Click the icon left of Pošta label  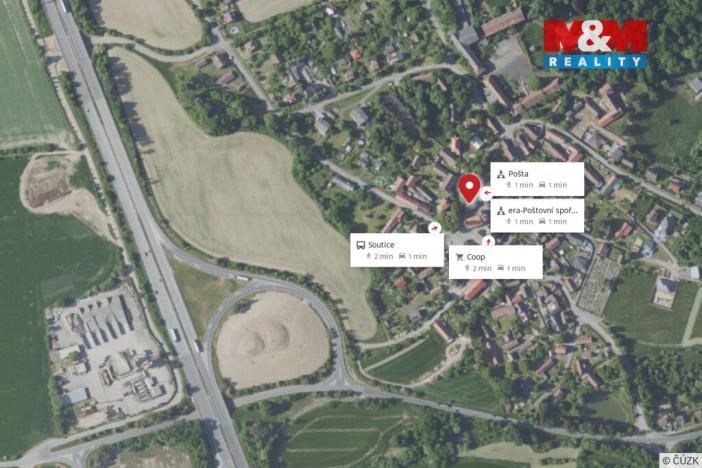click(501, 174)
